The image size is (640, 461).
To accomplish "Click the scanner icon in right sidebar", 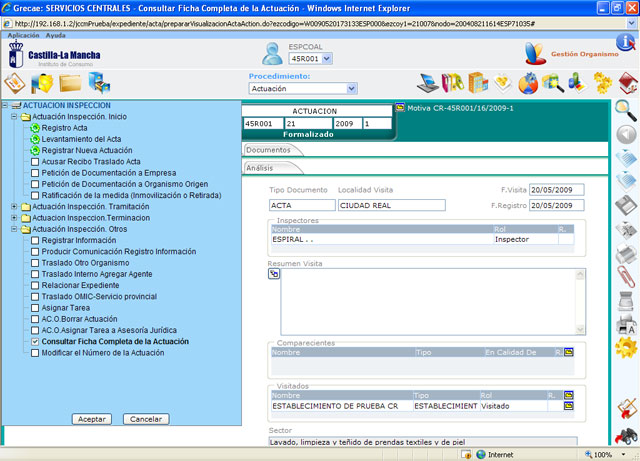I will click(626, 301).
